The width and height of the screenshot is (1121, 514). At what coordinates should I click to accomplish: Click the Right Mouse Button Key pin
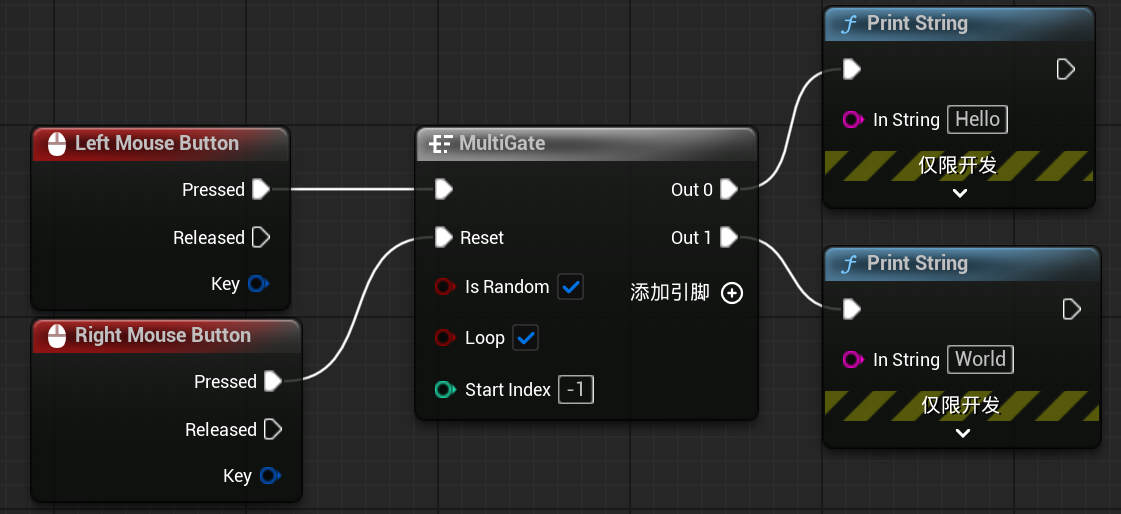click(269, 476)
